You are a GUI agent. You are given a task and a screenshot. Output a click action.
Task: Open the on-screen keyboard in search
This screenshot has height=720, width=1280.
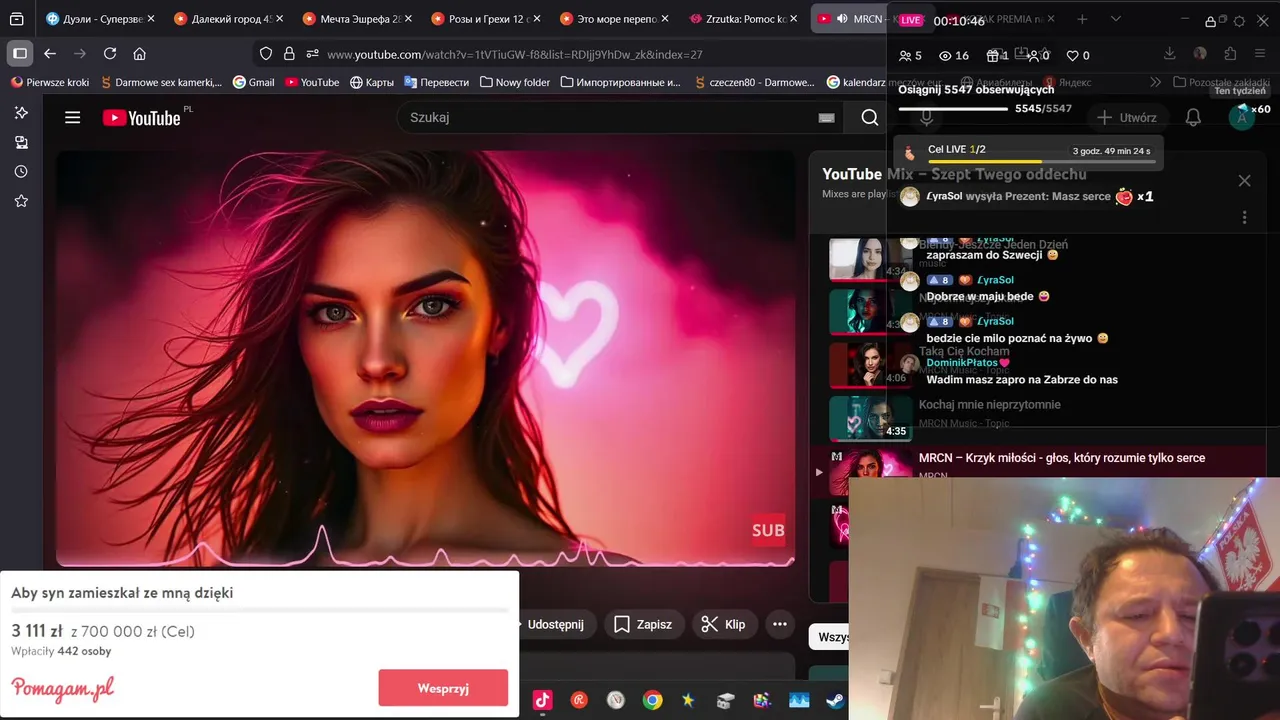[826, 118]
